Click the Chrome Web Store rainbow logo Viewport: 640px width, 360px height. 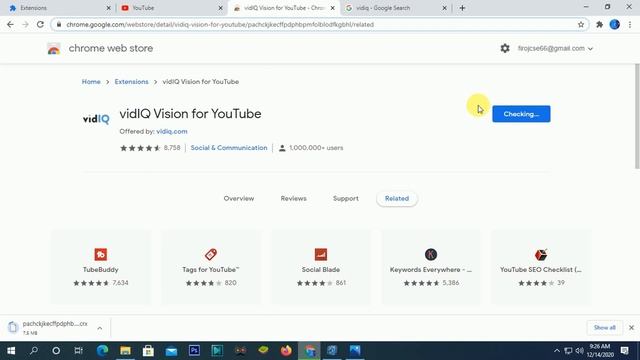pyautogui.click(x=53, y=49)
